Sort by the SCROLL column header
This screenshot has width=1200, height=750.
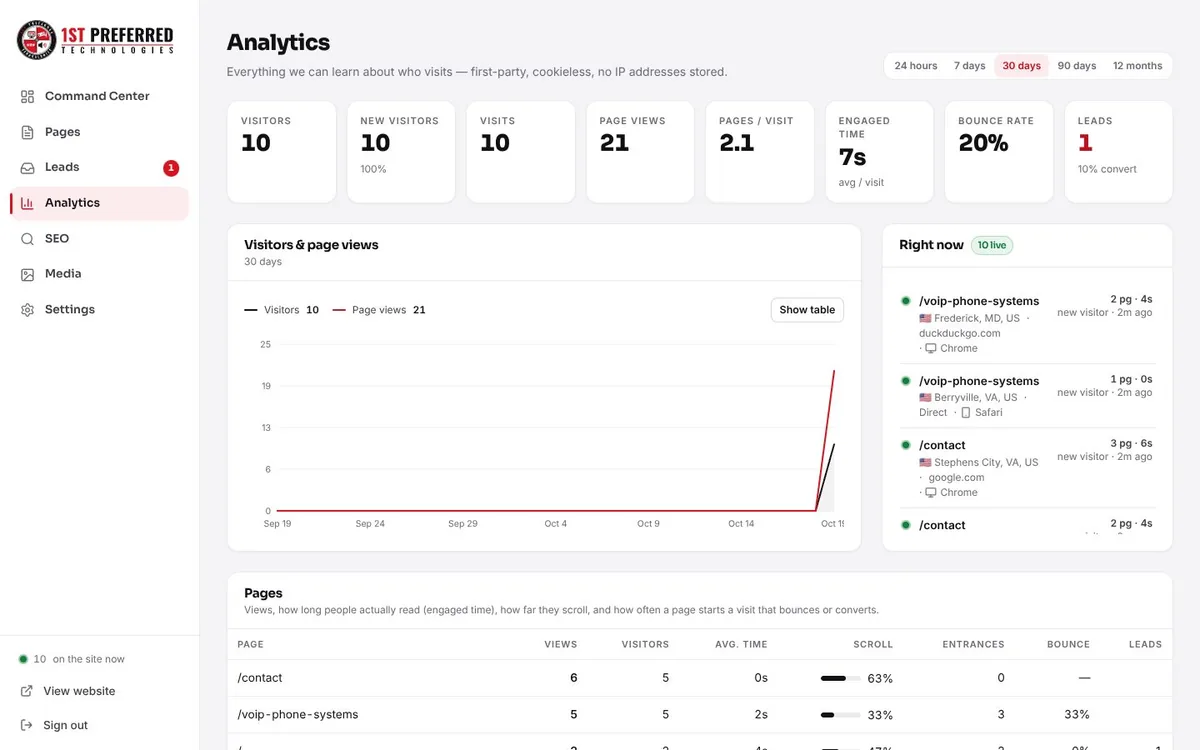(873, 644)
